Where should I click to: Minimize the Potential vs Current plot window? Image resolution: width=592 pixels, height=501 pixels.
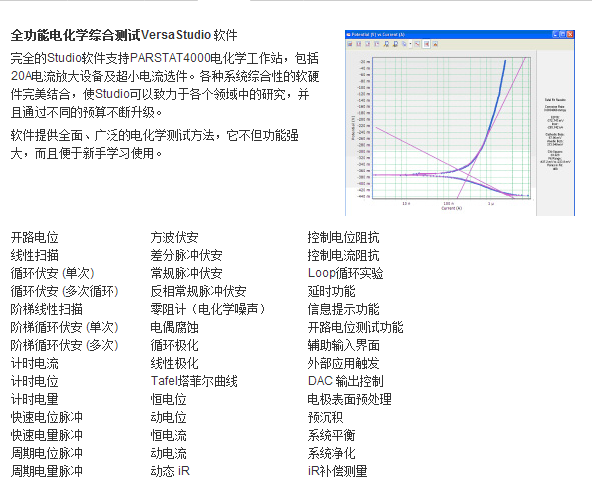555,34
